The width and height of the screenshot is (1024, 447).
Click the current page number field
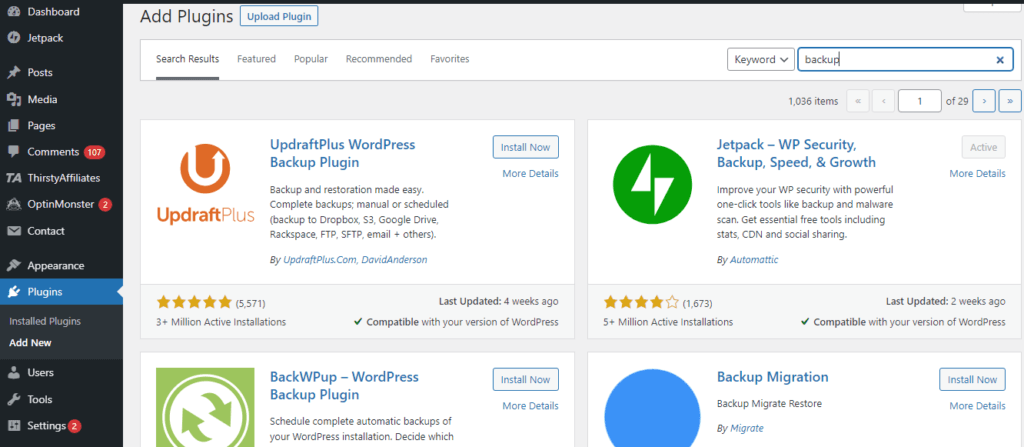point(920,101)
